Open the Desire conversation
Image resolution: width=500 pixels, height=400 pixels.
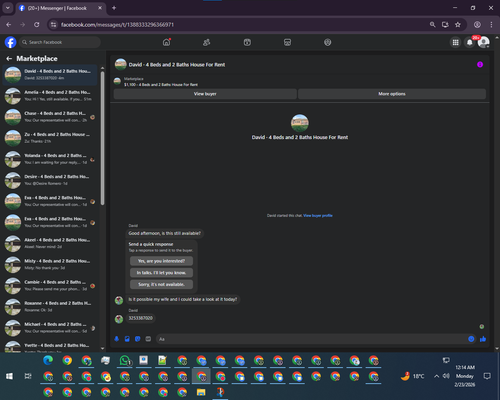(x=50, y=180)
